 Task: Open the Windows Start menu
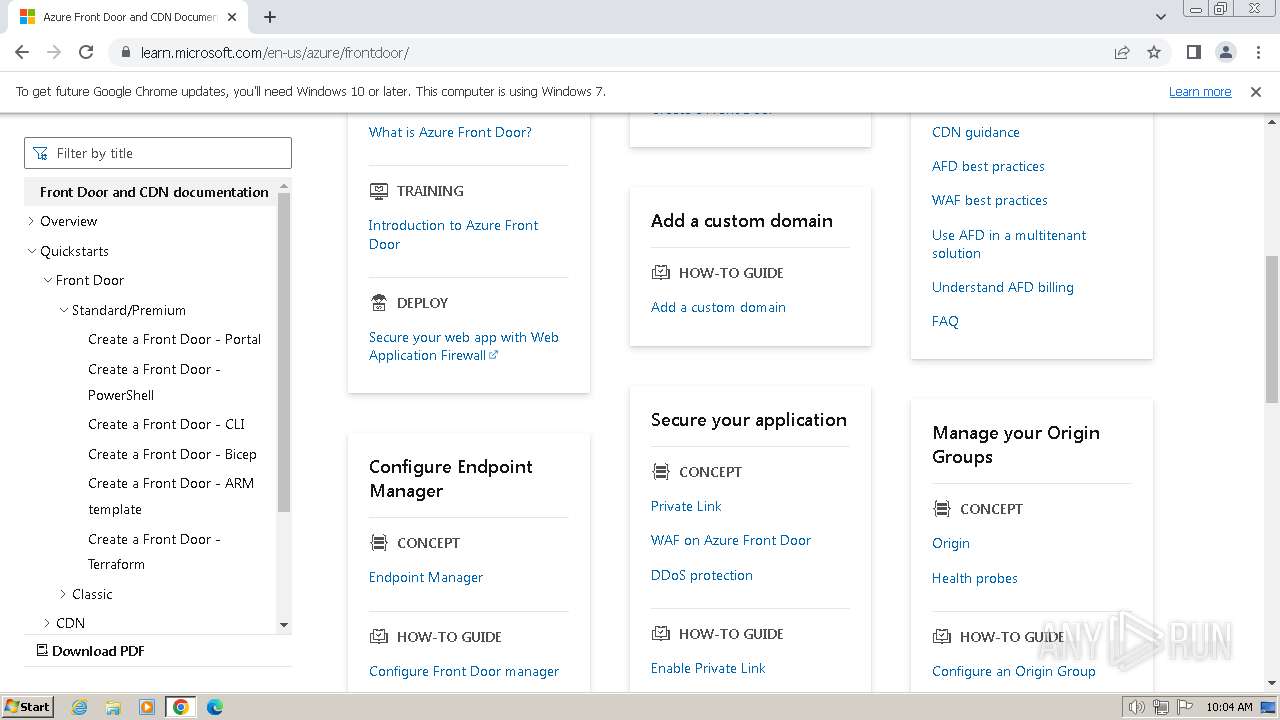coord(27,706)
